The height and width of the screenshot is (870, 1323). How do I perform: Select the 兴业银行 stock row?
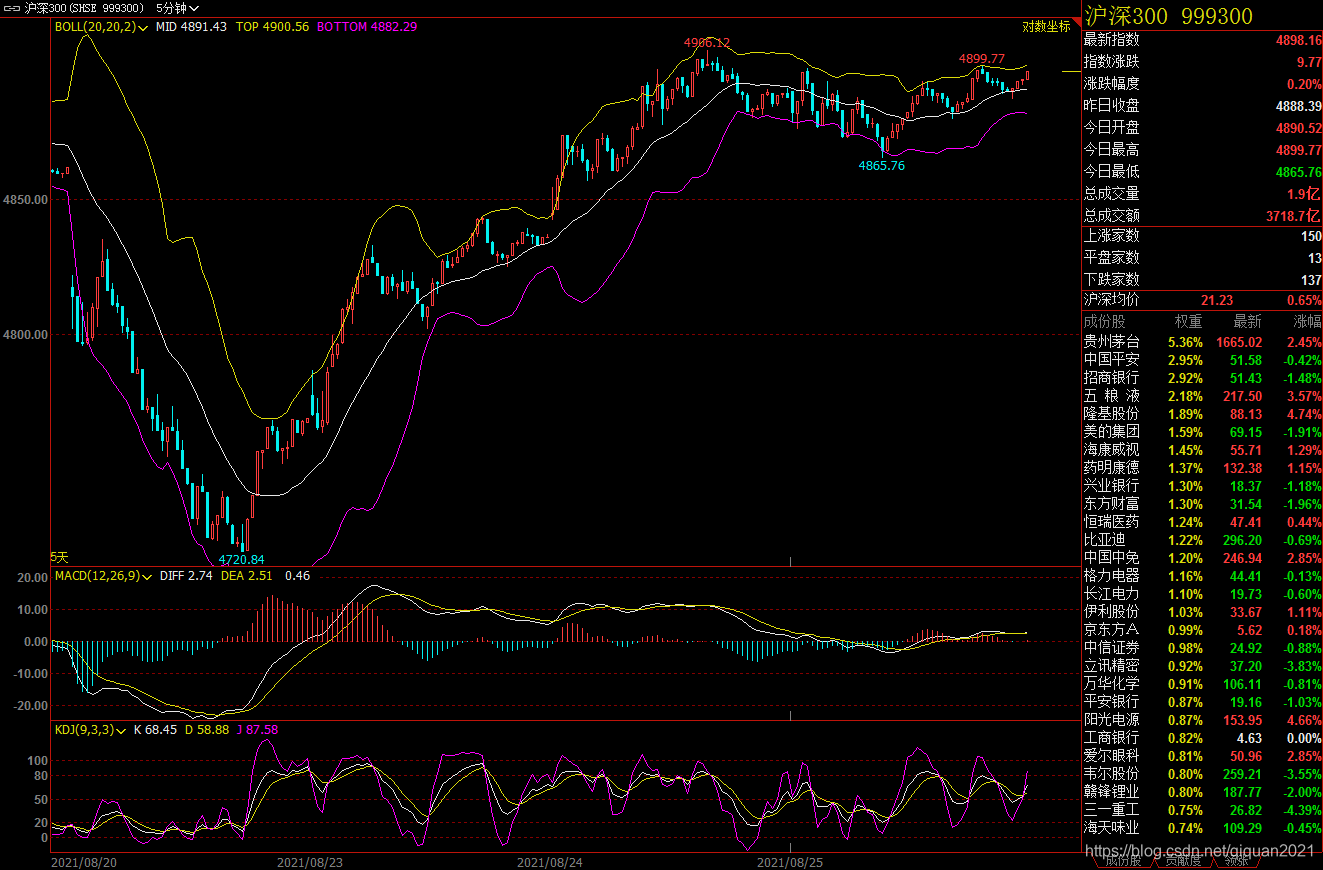coord(1203,486)
